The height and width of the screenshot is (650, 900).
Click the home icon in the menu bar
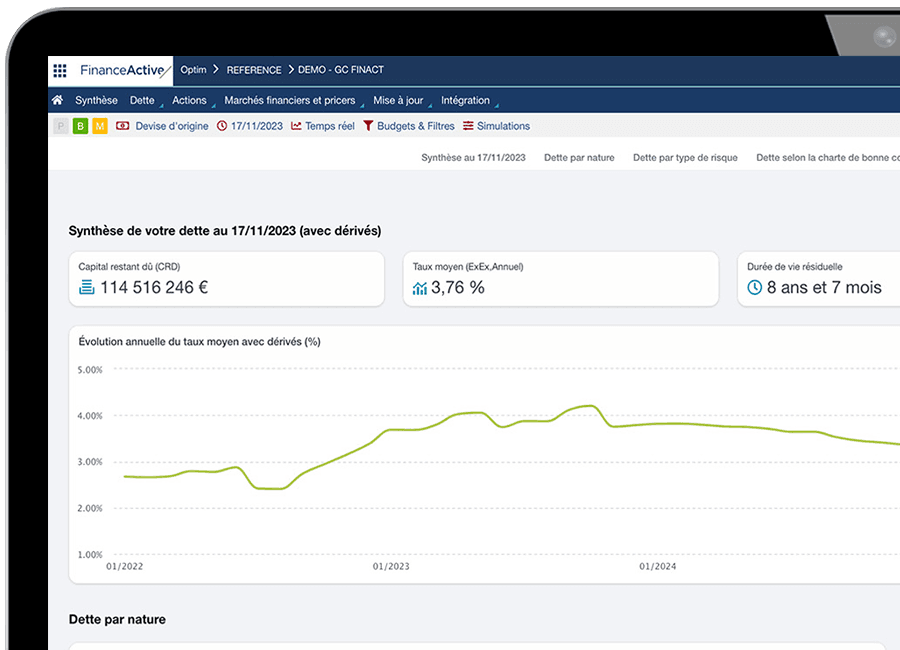click(x=58, y=101)
